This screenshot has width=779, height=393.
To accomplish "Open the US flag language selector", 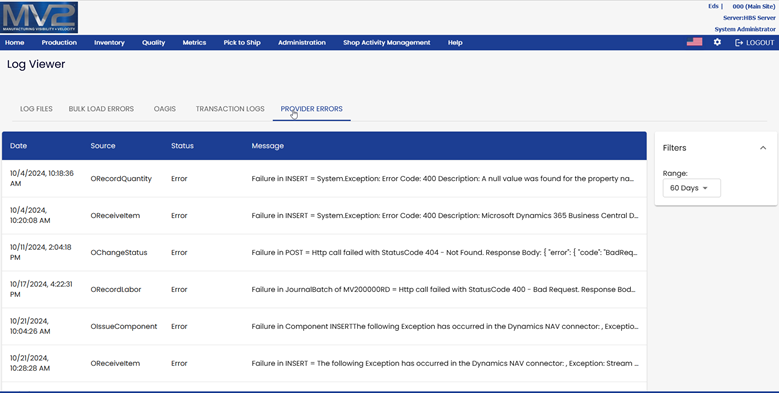I will click(694, 42).
